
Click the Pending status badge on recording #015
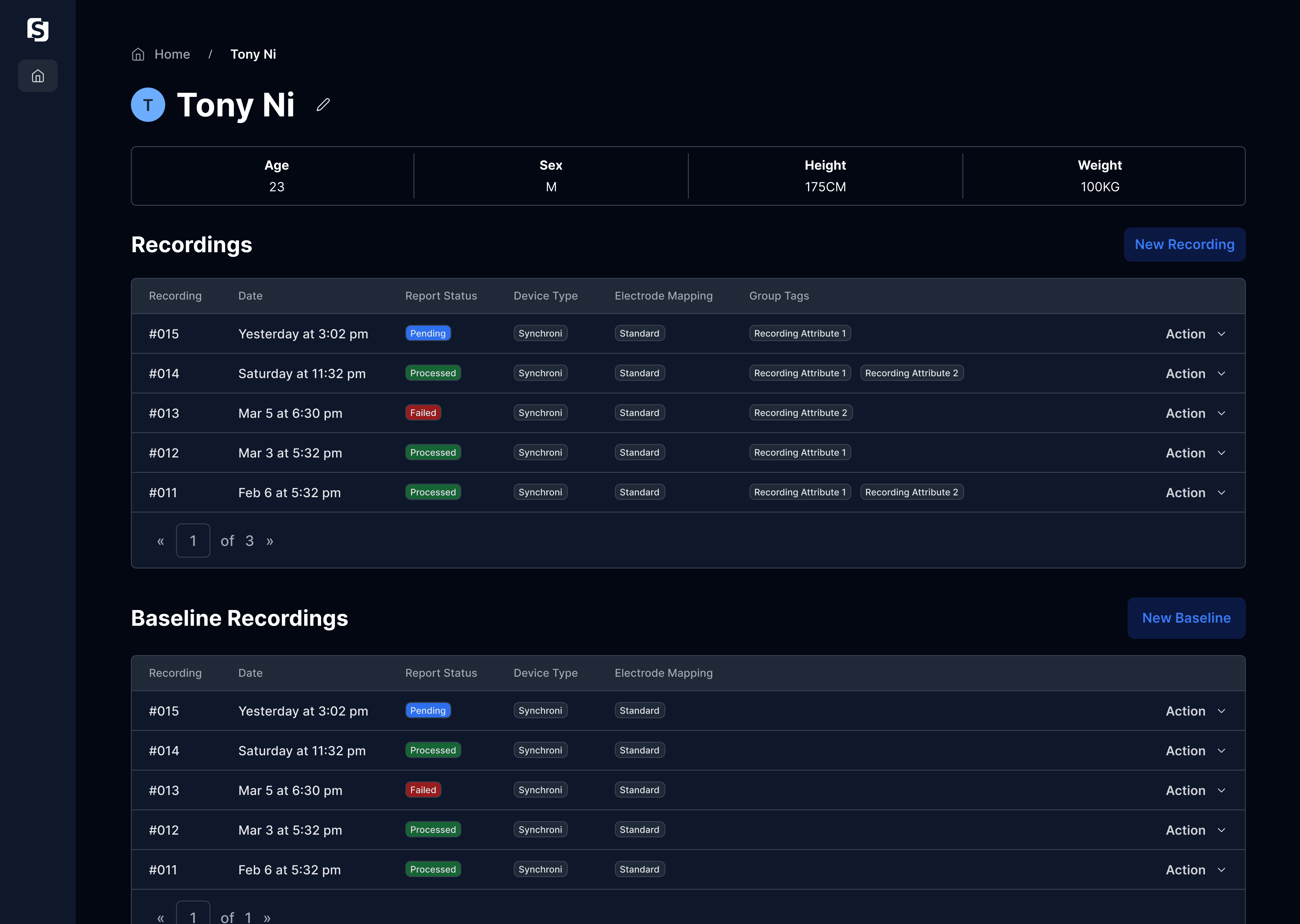tap(428, 333)
